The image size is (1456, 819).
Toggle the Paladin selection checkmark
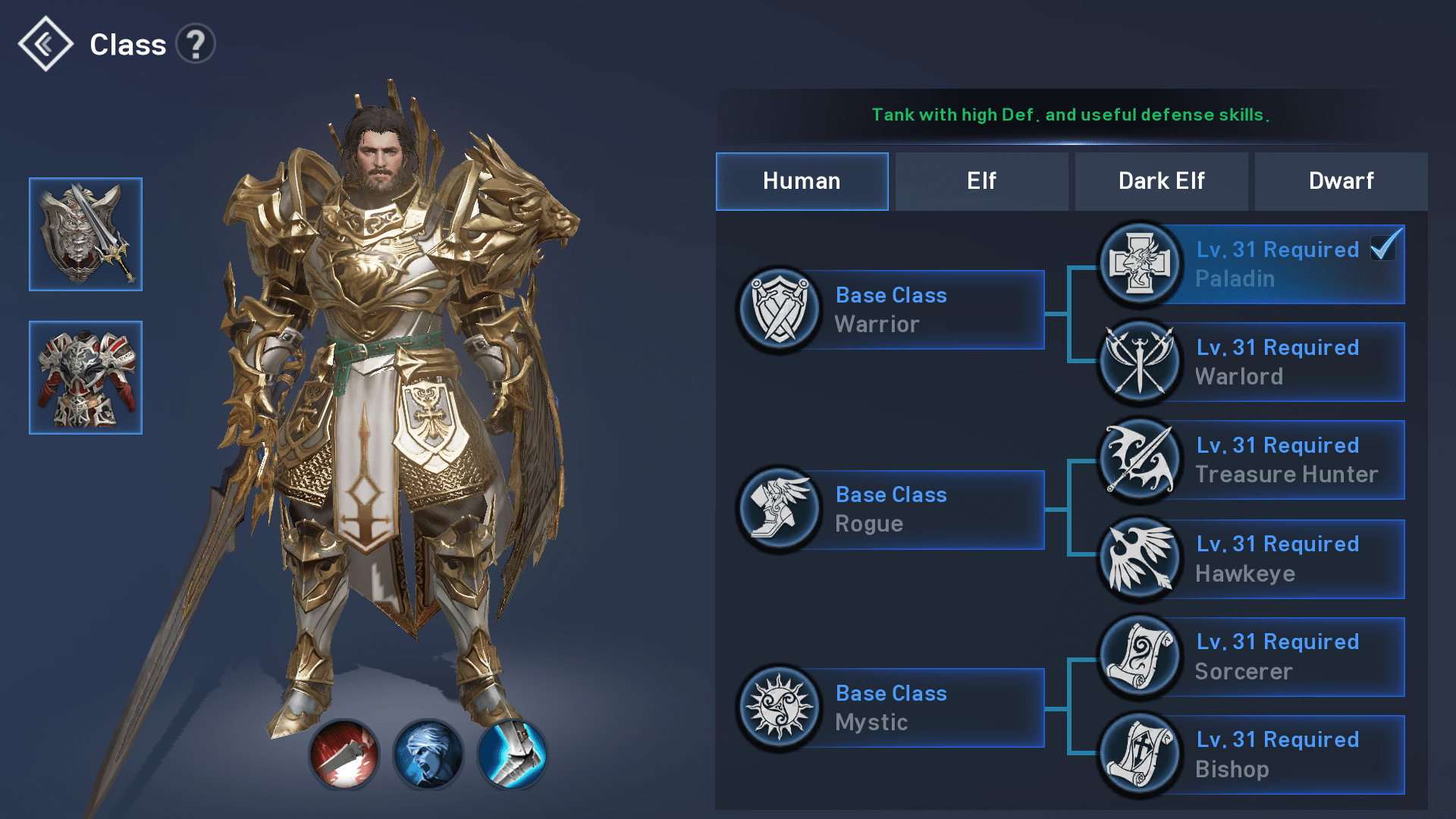click(1385, 246)
